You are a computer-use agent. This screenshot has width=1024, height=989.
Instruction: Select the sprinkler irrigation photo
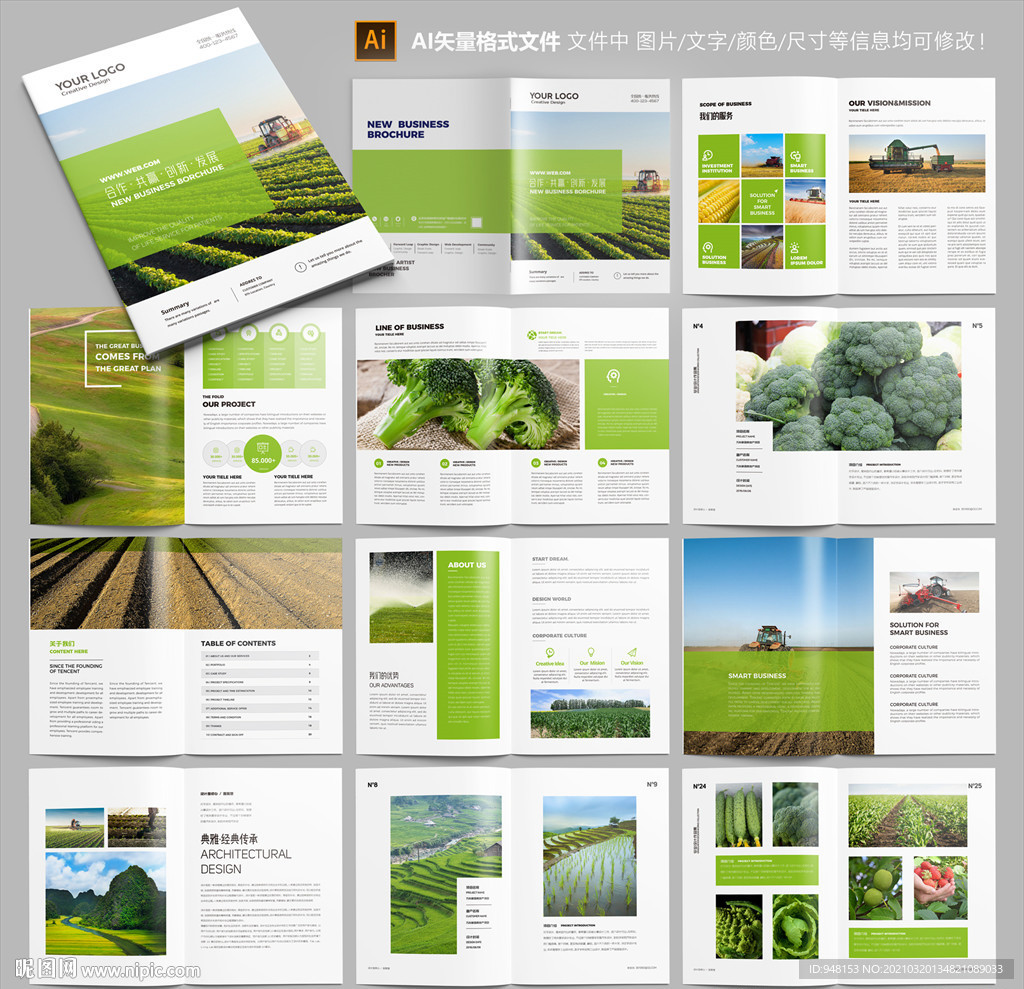point(401,596)
